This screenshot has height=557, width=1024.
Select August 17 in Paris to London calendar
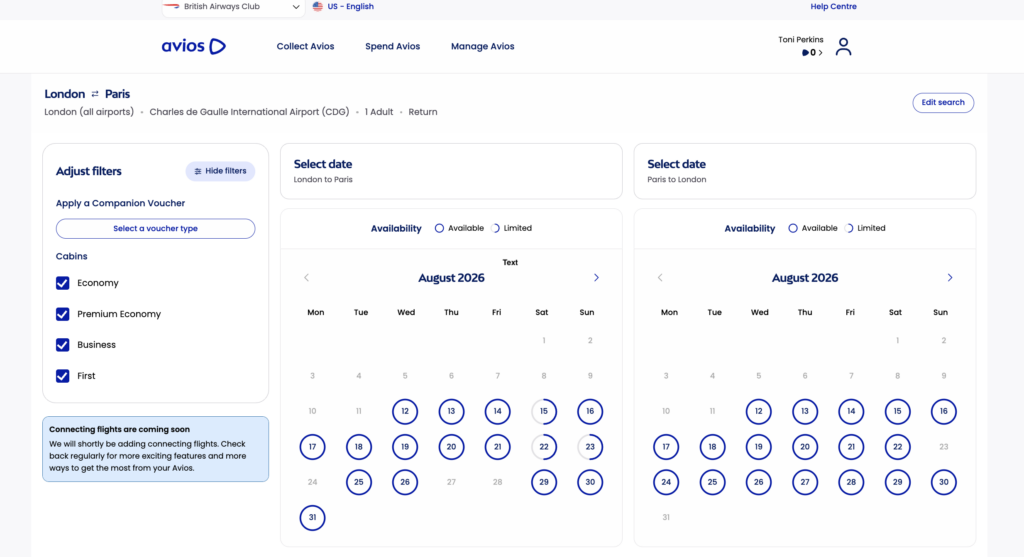pyautogui.click(x=666, y=447)
